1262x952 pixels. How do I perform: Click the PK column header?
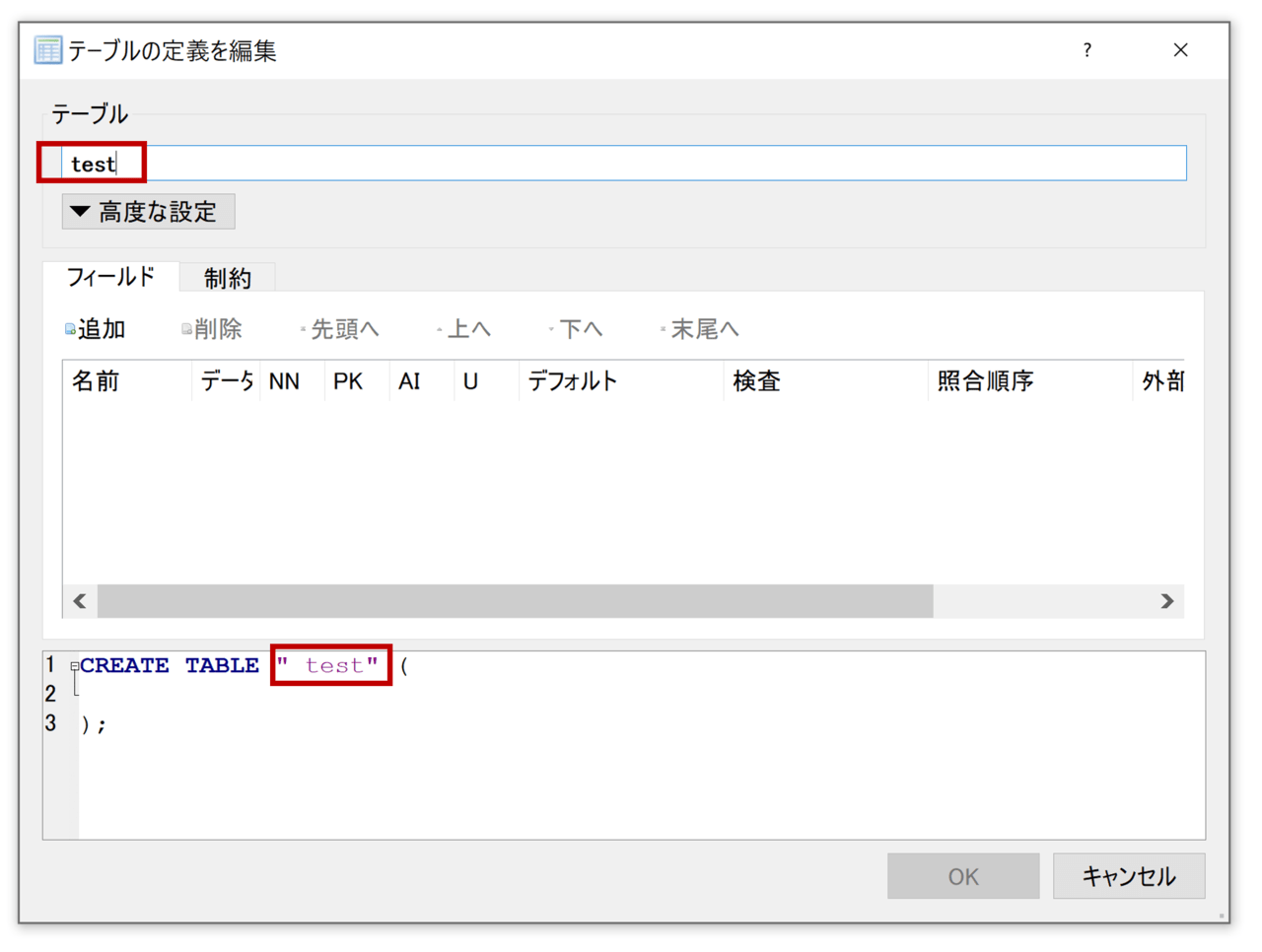(x=357, y=381)
